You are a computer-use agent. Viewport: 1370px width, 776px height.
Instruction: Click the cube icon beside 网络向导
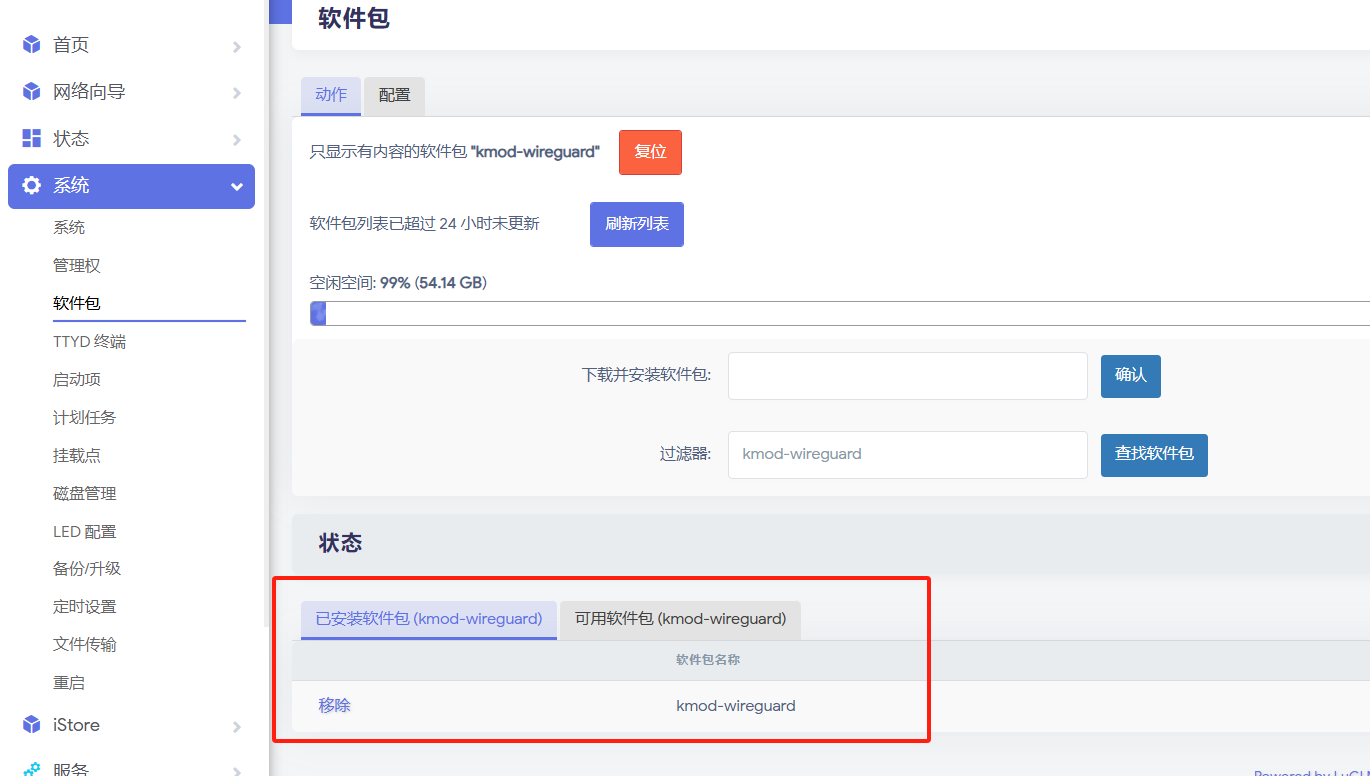pos(32,92)
